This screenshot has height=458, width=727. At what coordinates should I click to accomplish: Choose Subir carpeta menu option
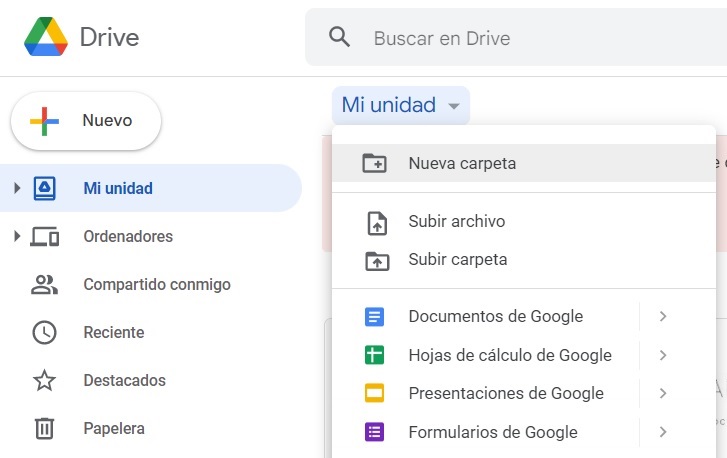457,260
